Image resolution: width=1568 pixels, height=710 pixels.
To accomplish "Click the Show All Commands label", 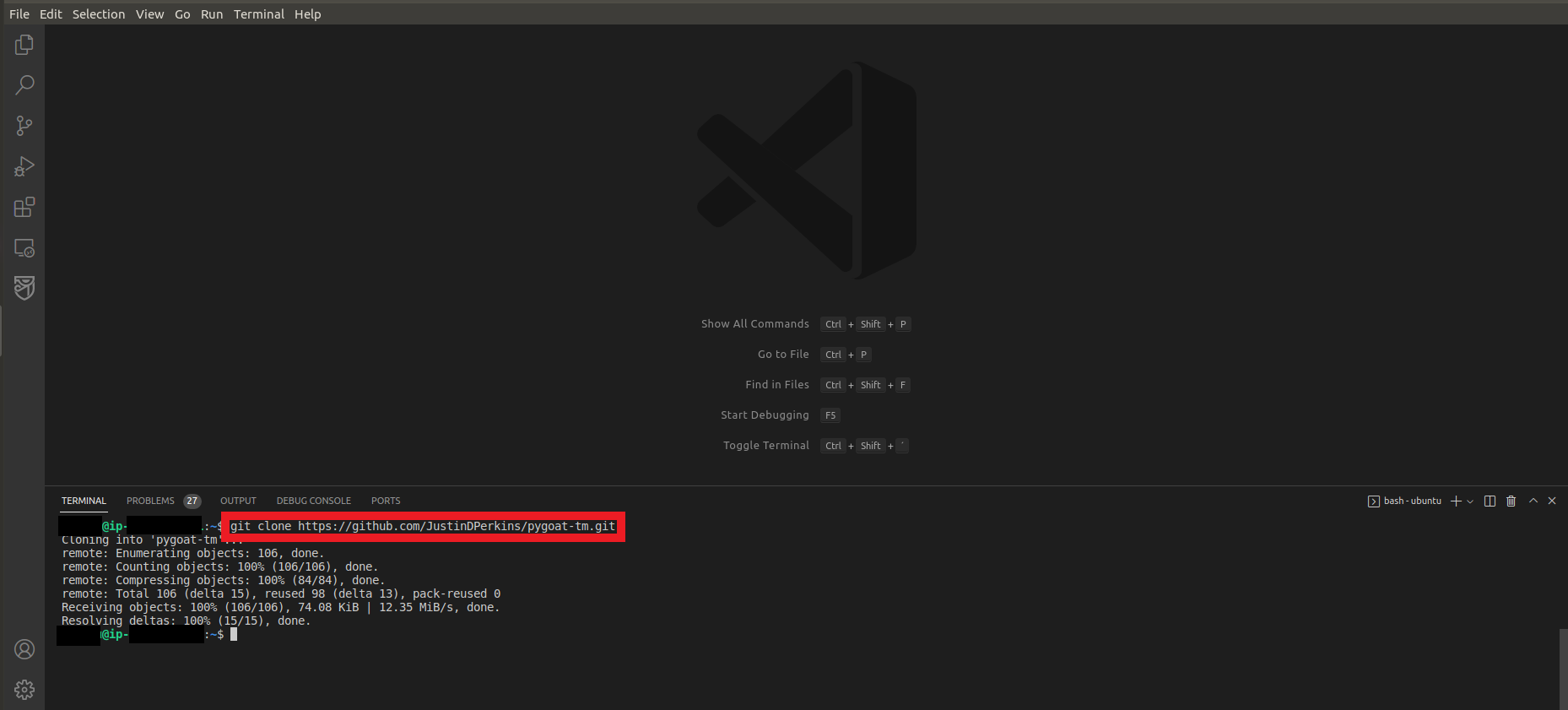I will (x=755, y=324).
